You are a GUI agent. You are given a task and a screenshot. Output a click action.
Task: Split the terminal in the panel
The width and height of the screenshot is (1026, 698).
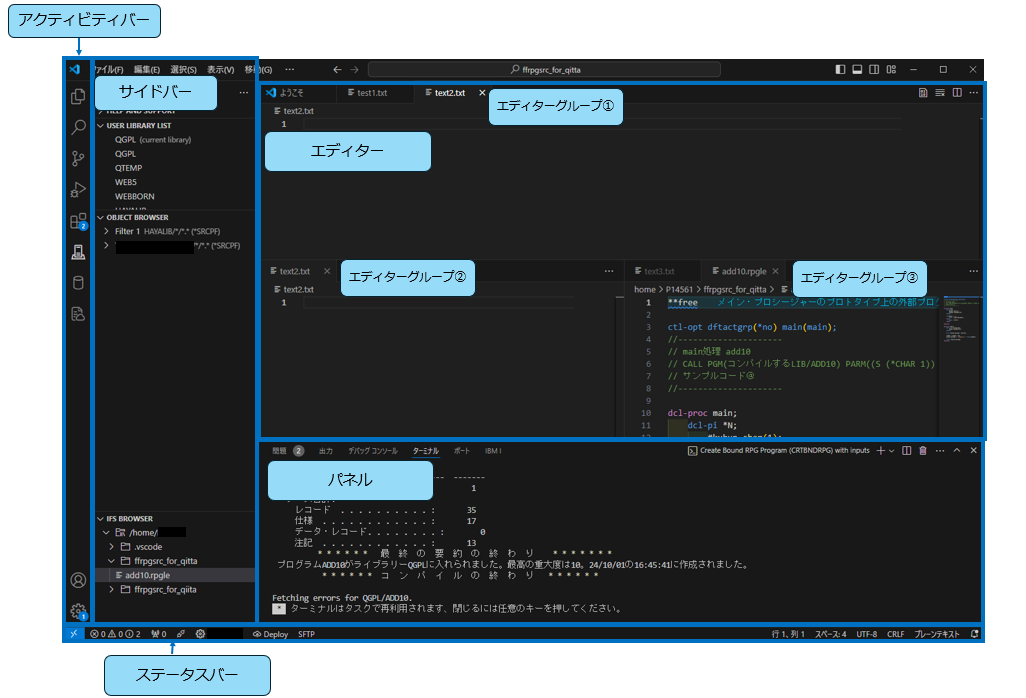tap(906, 451)
